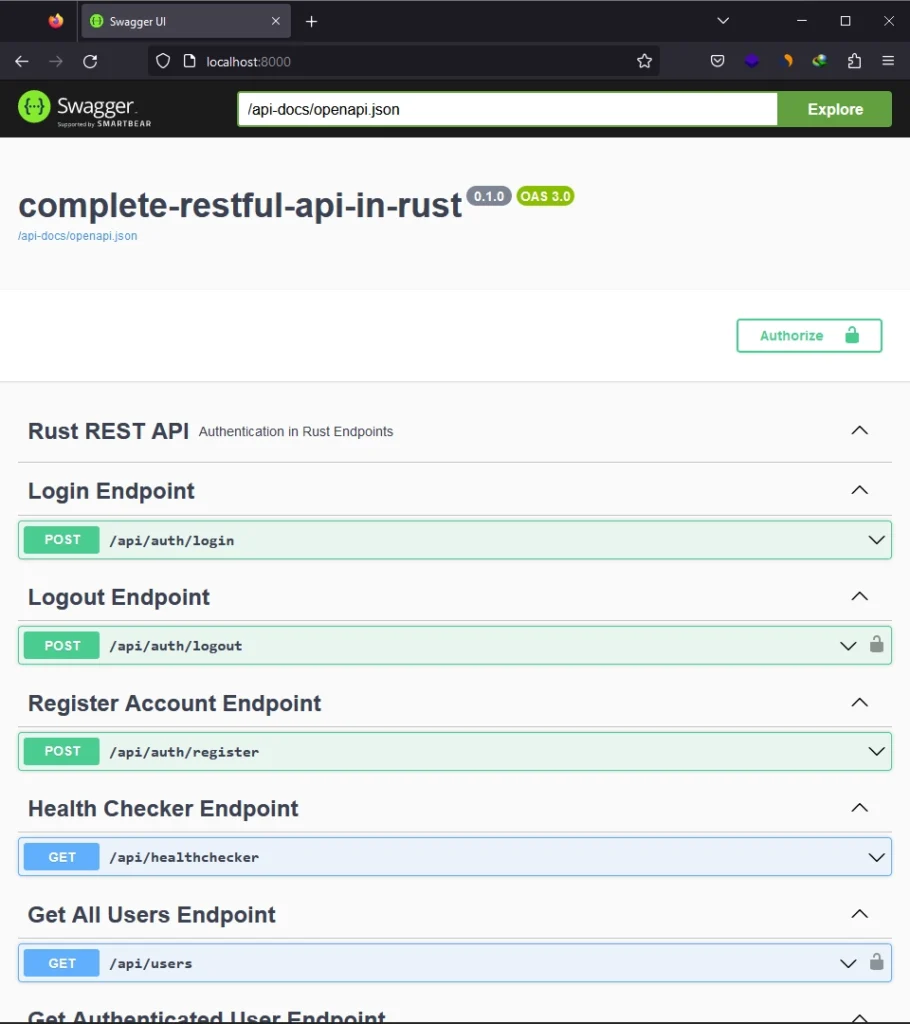Click the lock icon on /api/auth/logout row

pos(877,645)
